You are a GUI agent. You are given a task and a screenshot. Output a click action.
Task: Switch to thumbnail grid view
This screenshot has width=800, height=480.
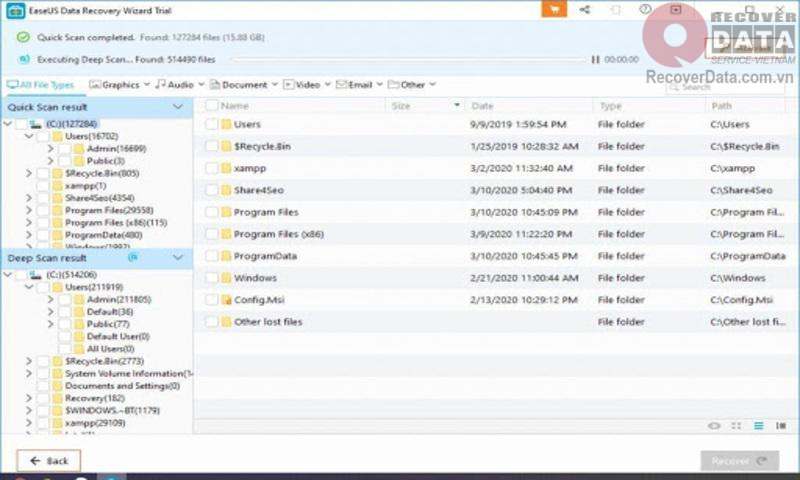coord(736,426)
